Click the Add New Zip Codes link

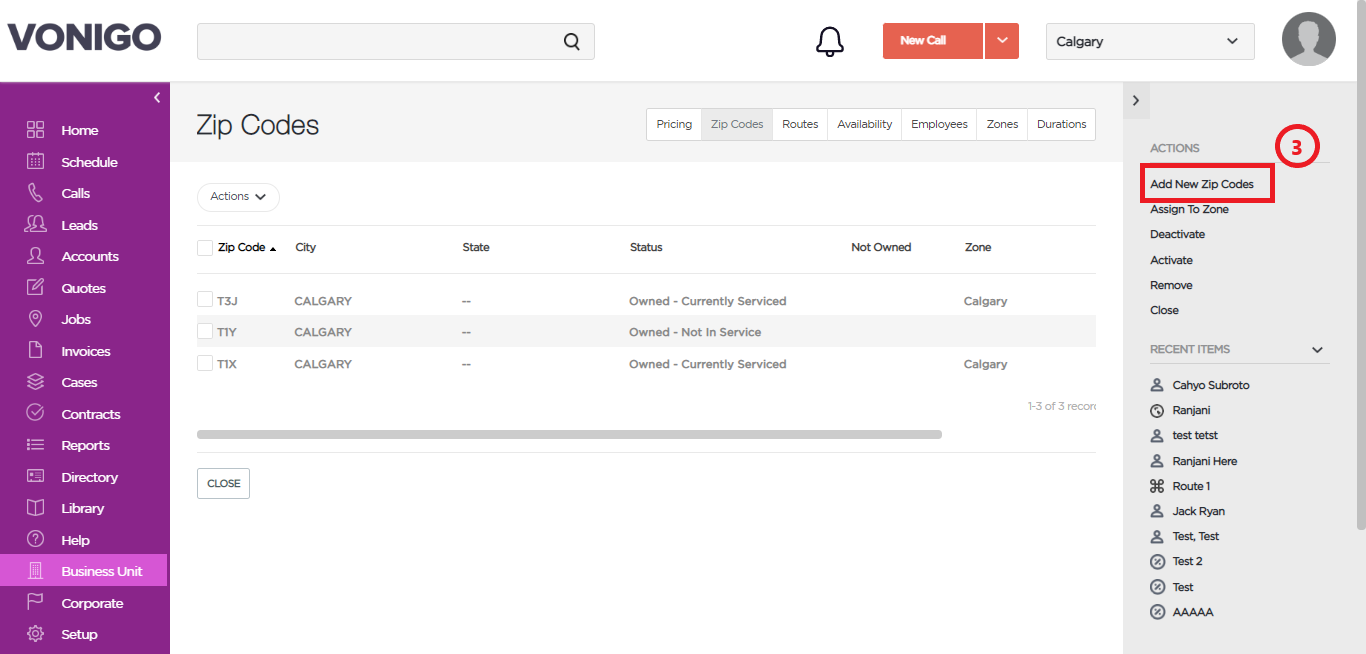pyautogui.click(x=1202, y=184)
